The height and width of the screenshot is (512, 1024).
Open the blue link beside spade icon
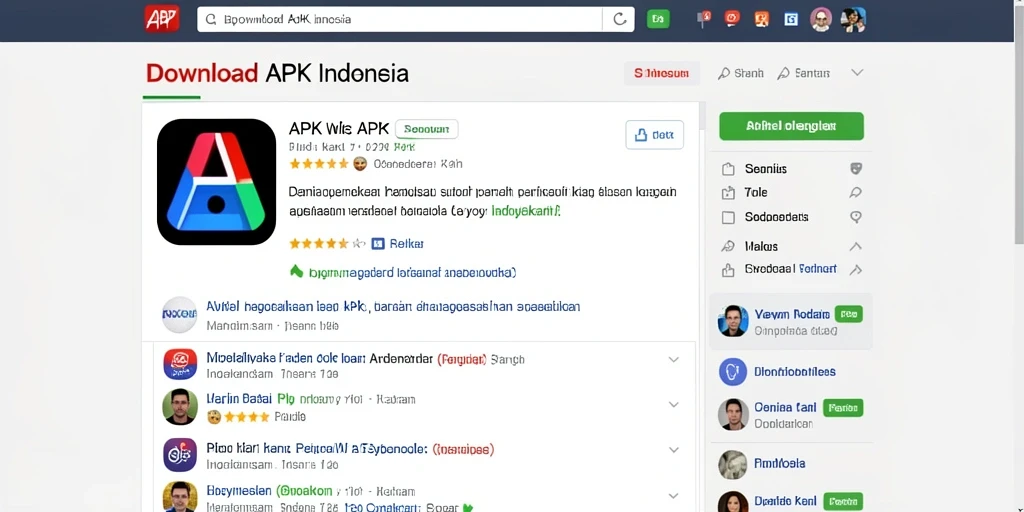[x=413, y=272]
